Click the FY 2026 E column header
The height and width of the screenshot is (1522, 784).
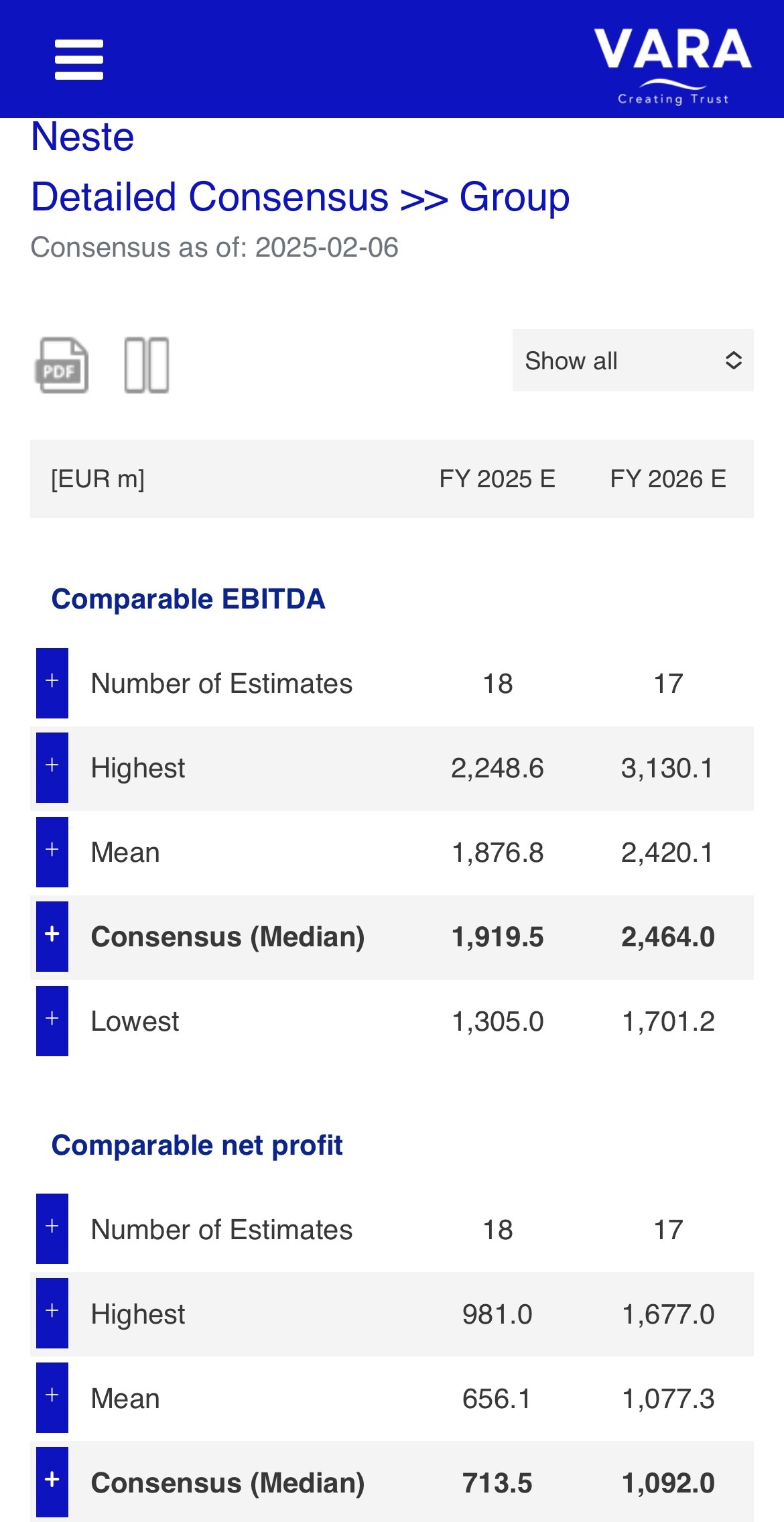(668, 479)
